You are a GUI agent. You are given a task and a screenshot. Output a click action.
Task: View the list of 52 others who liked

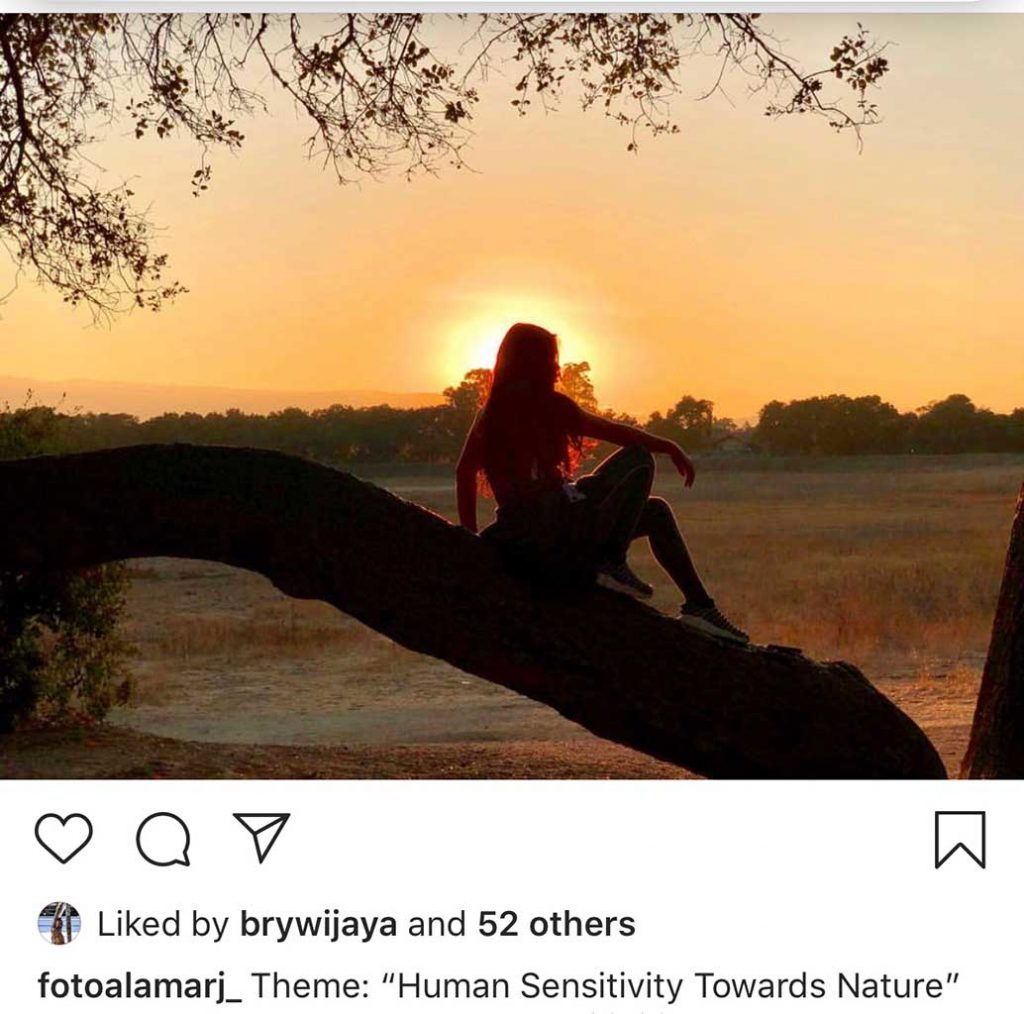pos(556,925)
